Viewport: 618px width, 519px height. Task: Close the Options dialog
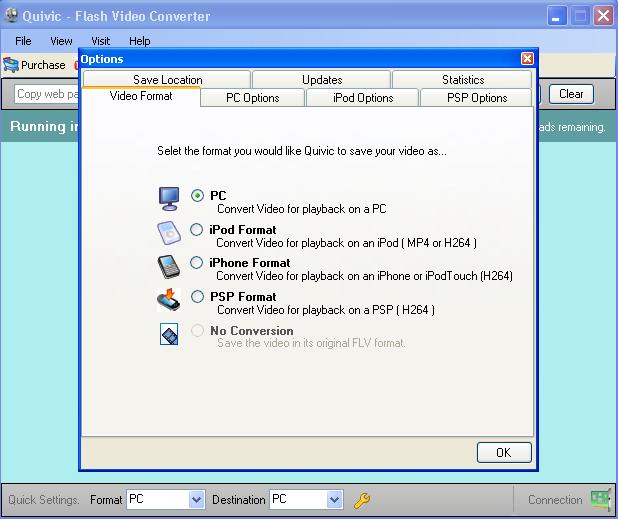point(527,59)
